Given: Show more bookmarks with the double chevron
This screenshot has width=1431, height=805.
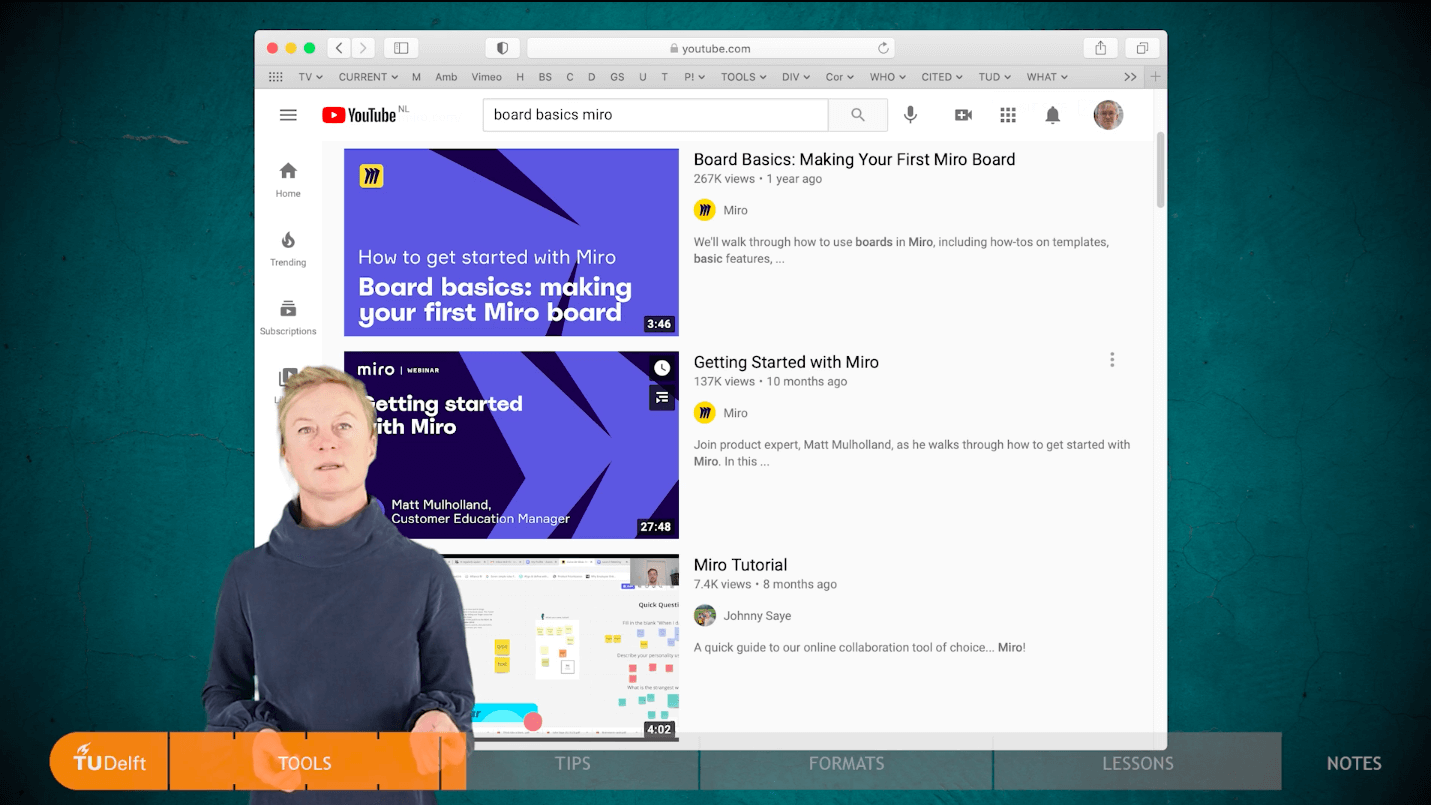Looking at the screenshot, I should coord(1130,77).
